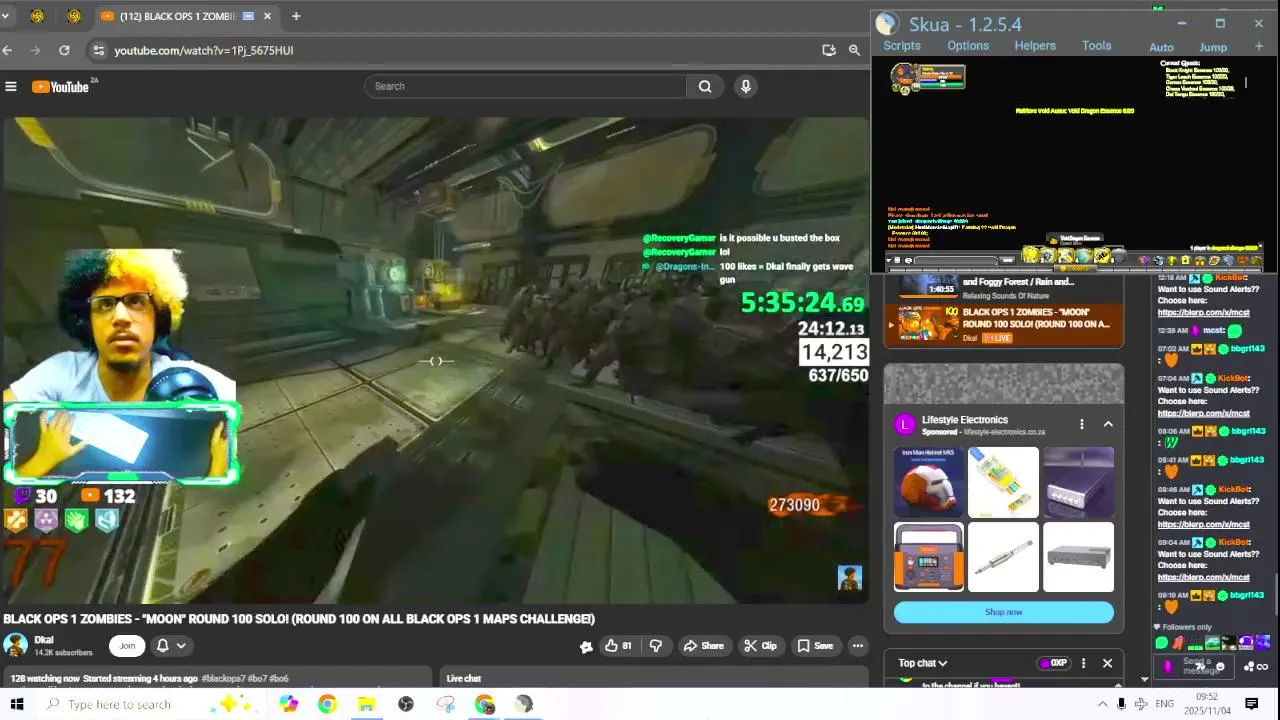Open the audio jack plug product thumbnail
The width and height of the screenshot is (1280, 720).
coord(1003,557)
